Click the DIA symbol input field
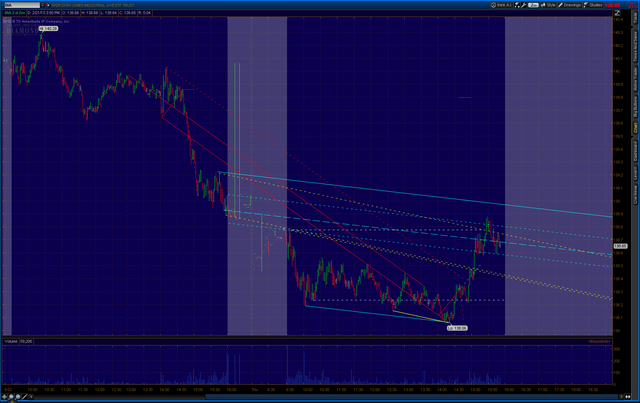Image resolution: width=640 pixels, height=403 pixels. (x=22, y=5)
